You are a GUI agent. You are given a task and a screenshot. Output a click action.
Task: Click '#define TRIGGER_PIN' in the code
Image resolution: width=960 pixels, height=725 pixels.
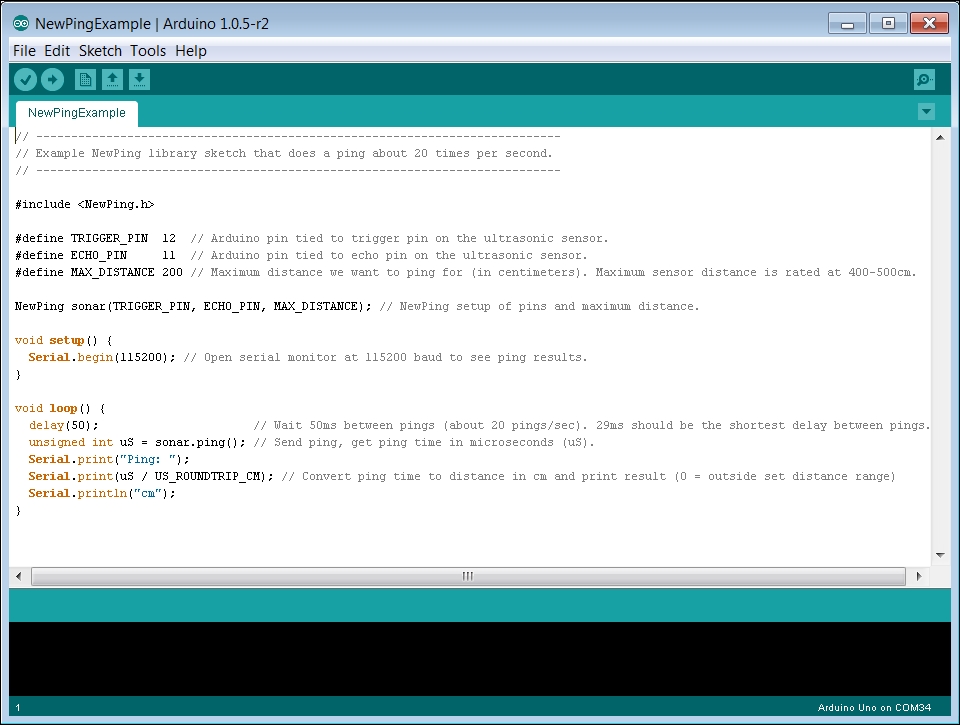pos(81,238)
